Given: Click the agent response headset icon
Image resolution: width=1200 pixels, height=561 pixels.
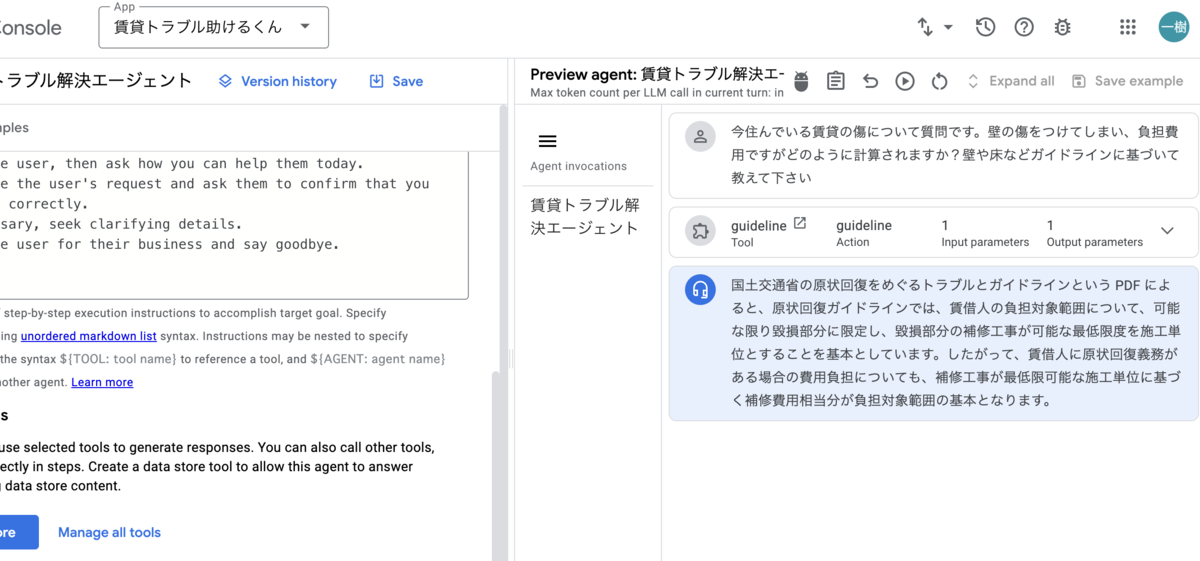Looking at the screenshot, I should pyautogui.click(x=701, y=290).
